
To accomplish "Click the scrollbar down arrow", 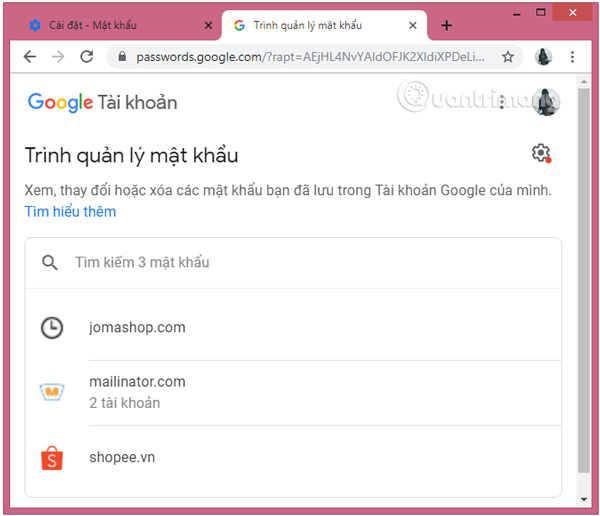I will point(584,499).
